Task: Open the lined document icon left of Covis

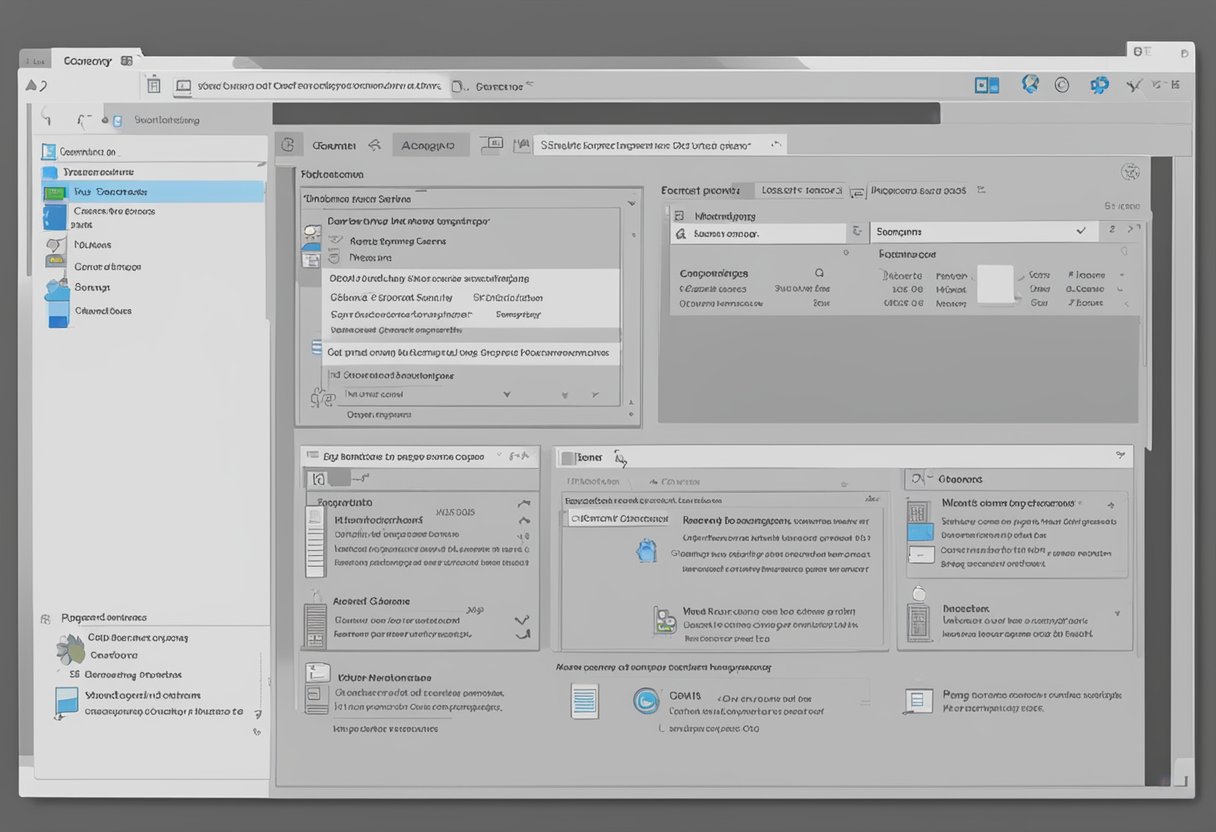Action: point(584,700)
